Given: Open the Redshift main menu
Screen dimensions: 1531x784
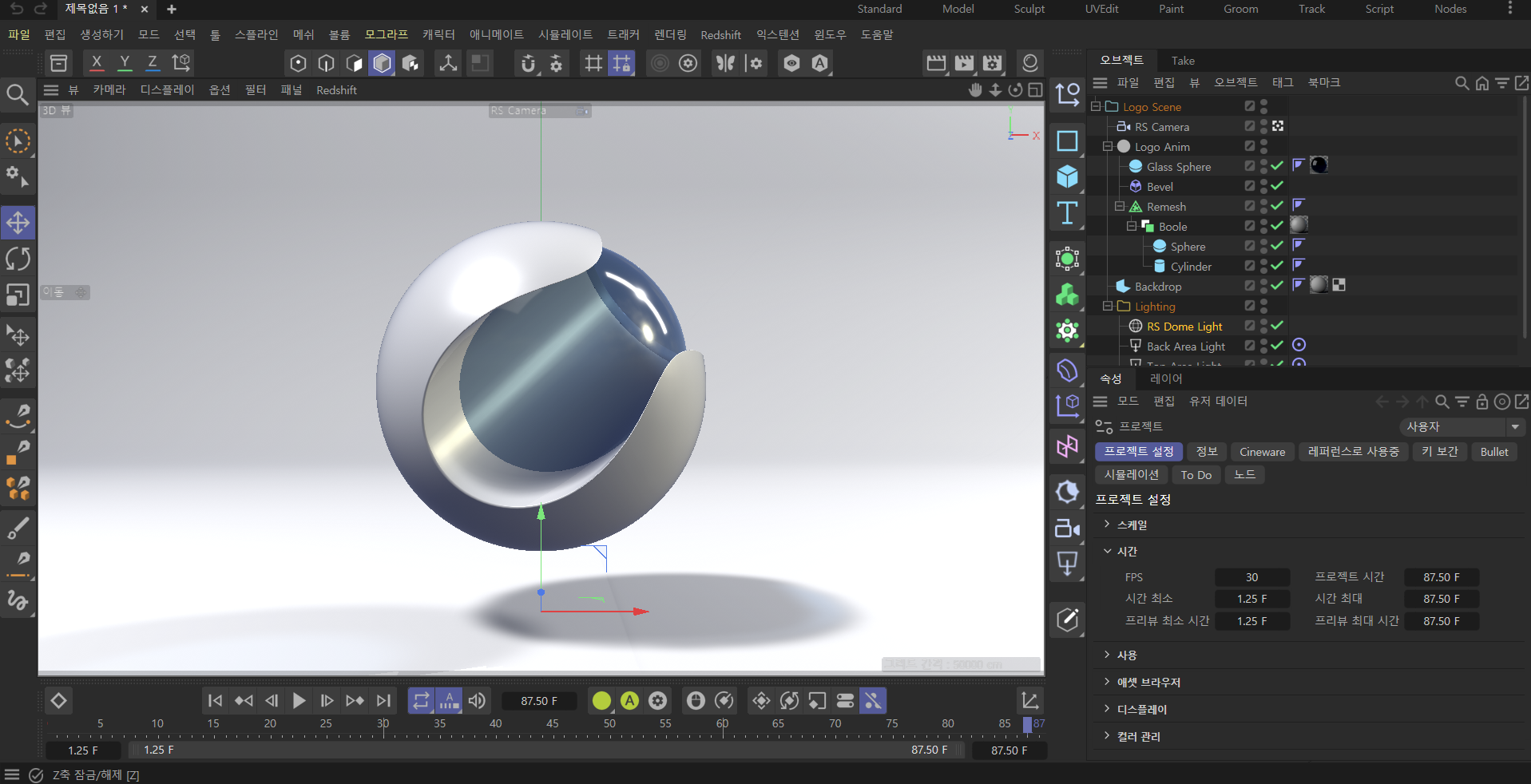Looking at the screenshot, I should point(720,35).
